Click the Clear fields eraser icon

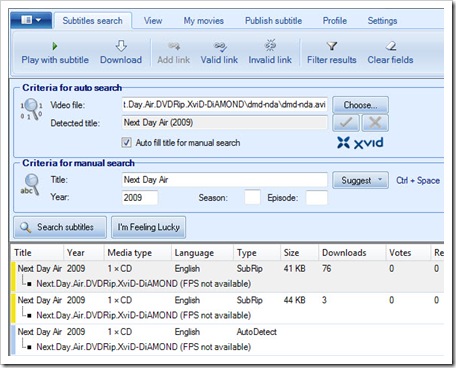(x=391, y=46)
